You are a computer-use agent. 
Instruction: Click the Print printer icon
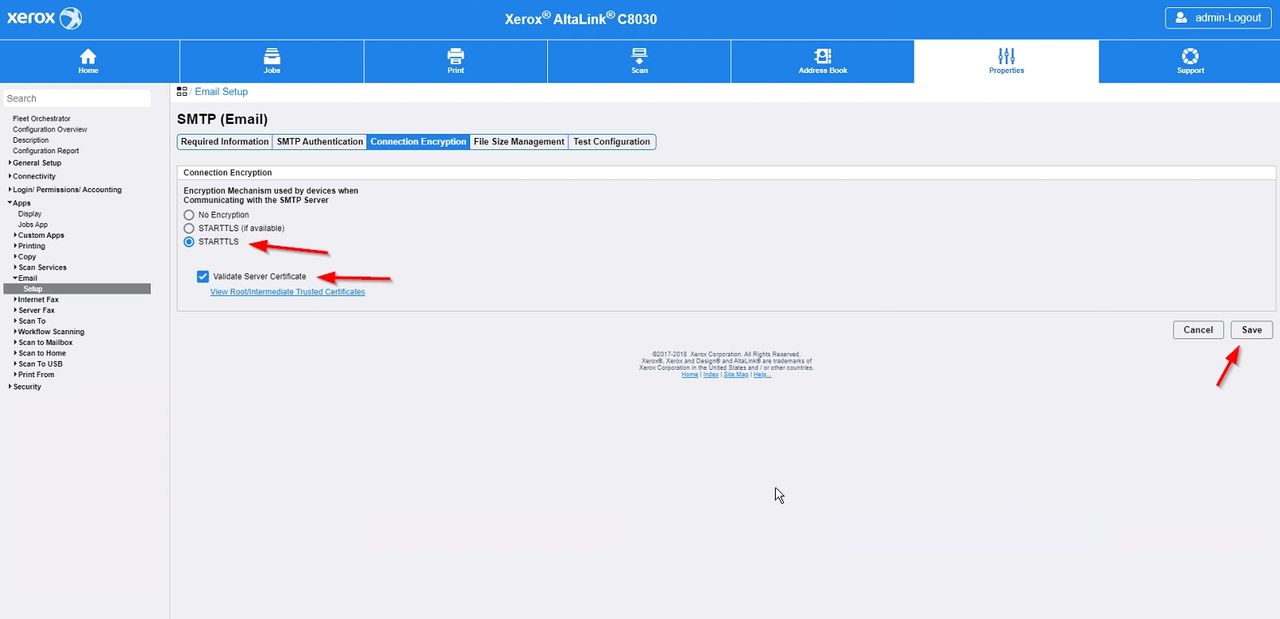coord(455,56)
